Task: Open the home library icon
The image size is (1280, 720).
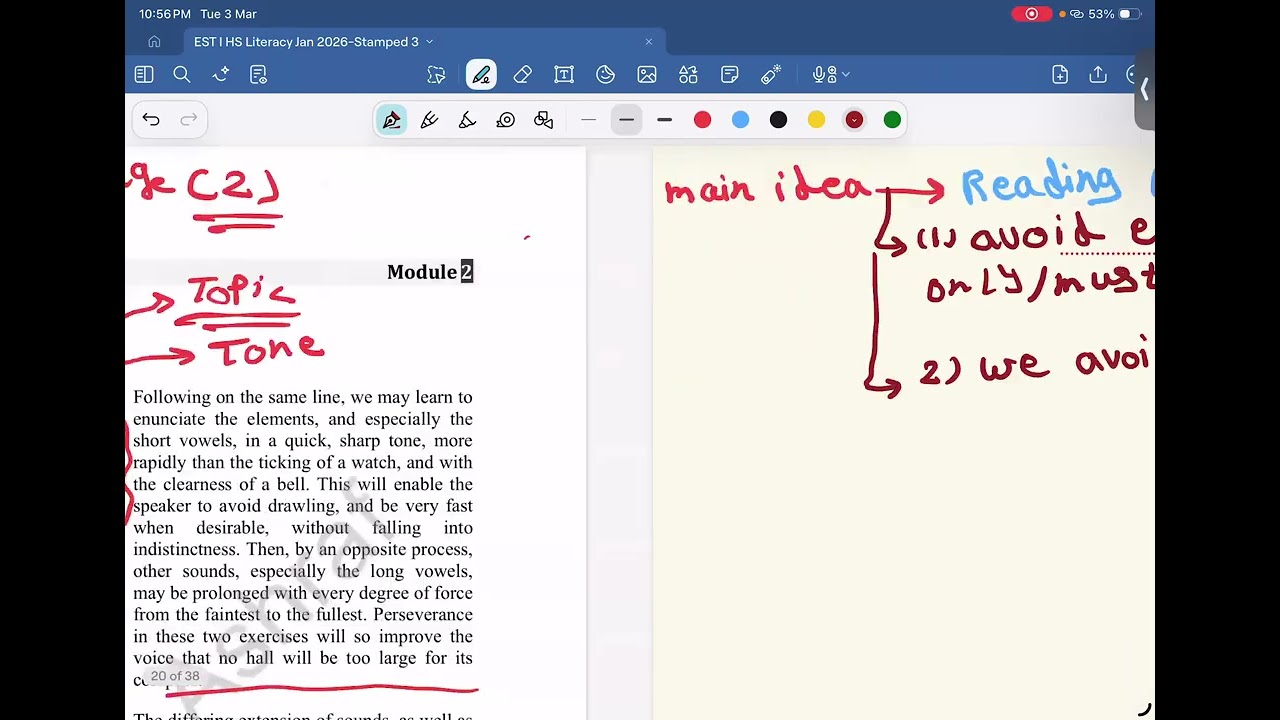Action: [154, 42]
